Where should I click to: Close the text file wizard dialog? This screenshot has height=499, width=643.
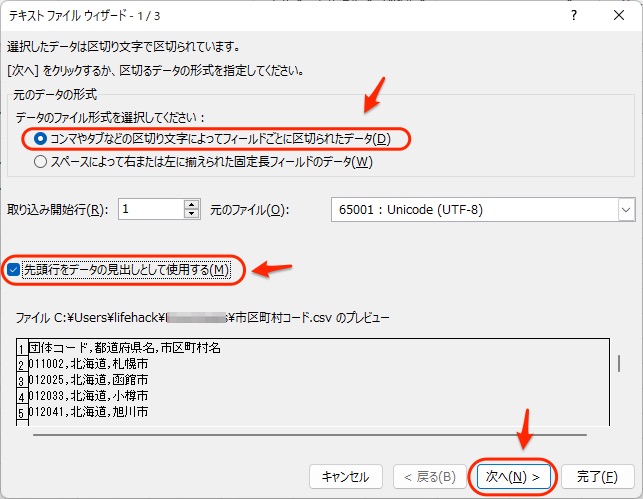[x=619, y=16]
